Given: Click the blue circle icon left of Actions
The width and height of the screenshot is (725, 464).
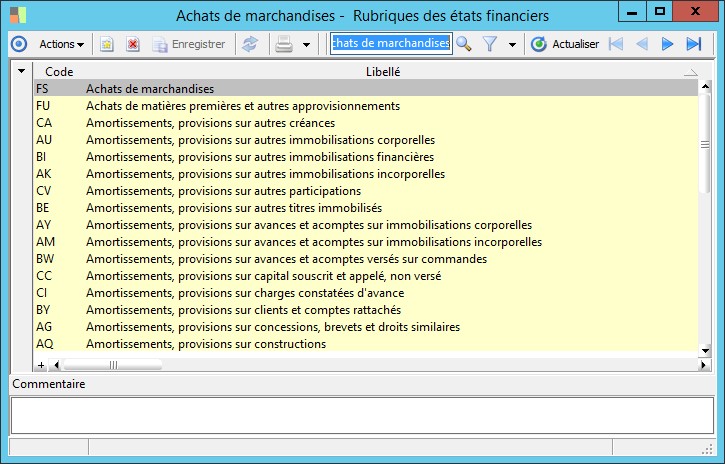Looking at the screenshot, I should [x=18, y=44].
